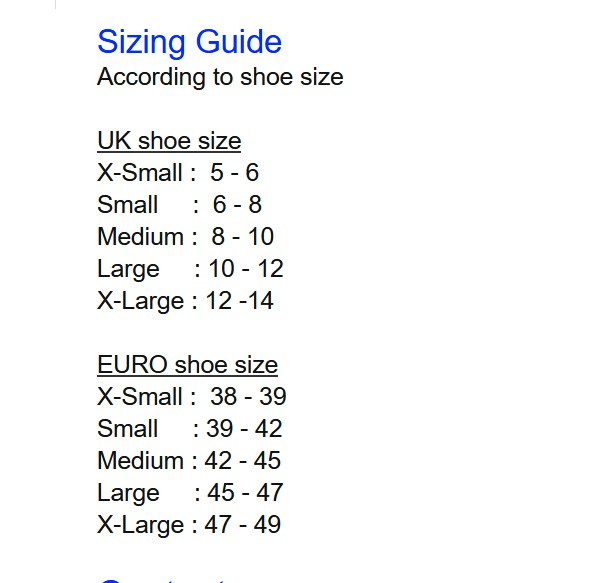Image resolution: width=594 pixels, height=583 pixels.
Task: Click the UK X-Large 12 -14 value
Action: coord(239,301)
